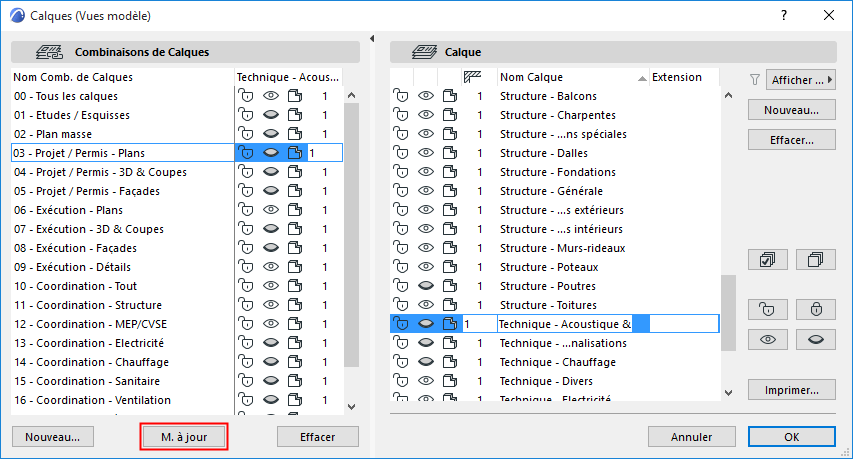
Task: Click the filter funnel icon
Action: coord(755,80)
